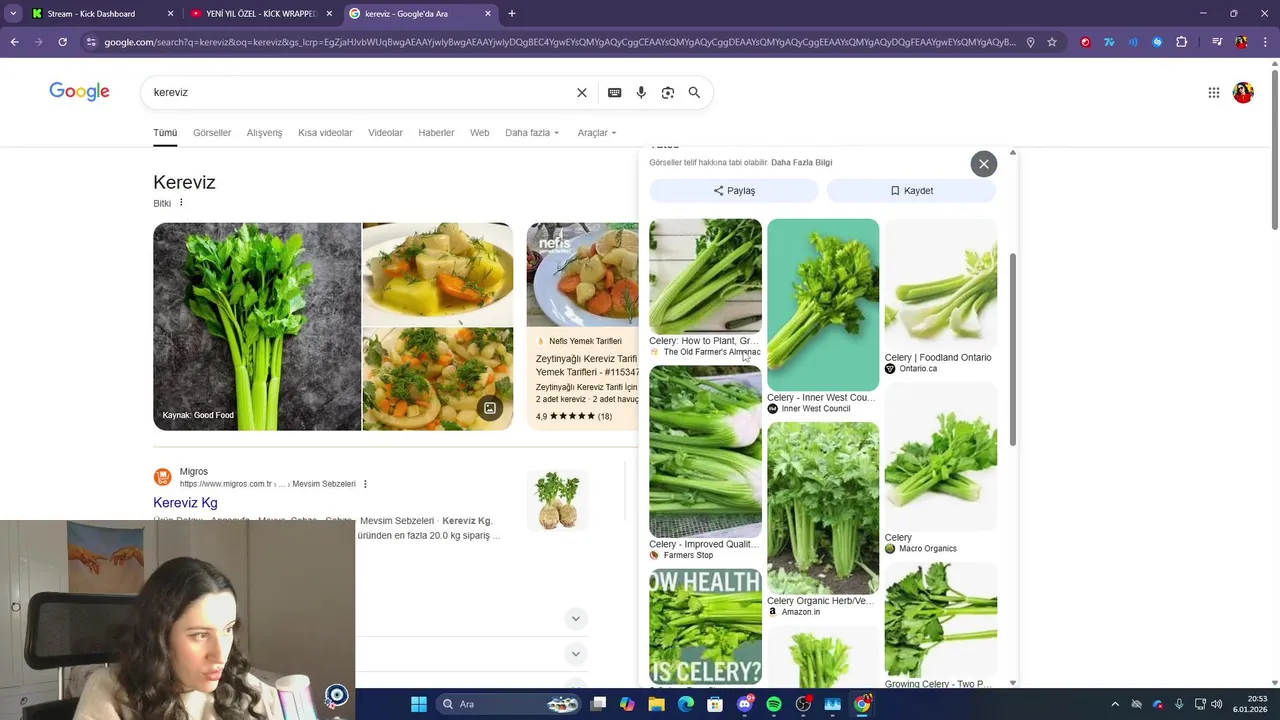Open the Amazon.in Celery Organic Herb thumbnail
The height and width of the screenshot is (720, 1280).
(x=823, y=508)
